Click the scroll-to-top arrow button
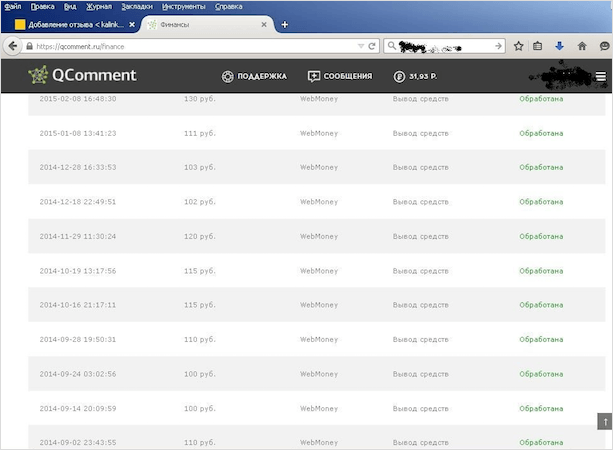Viewport: 613px width, 450px height. pos(603,422)
